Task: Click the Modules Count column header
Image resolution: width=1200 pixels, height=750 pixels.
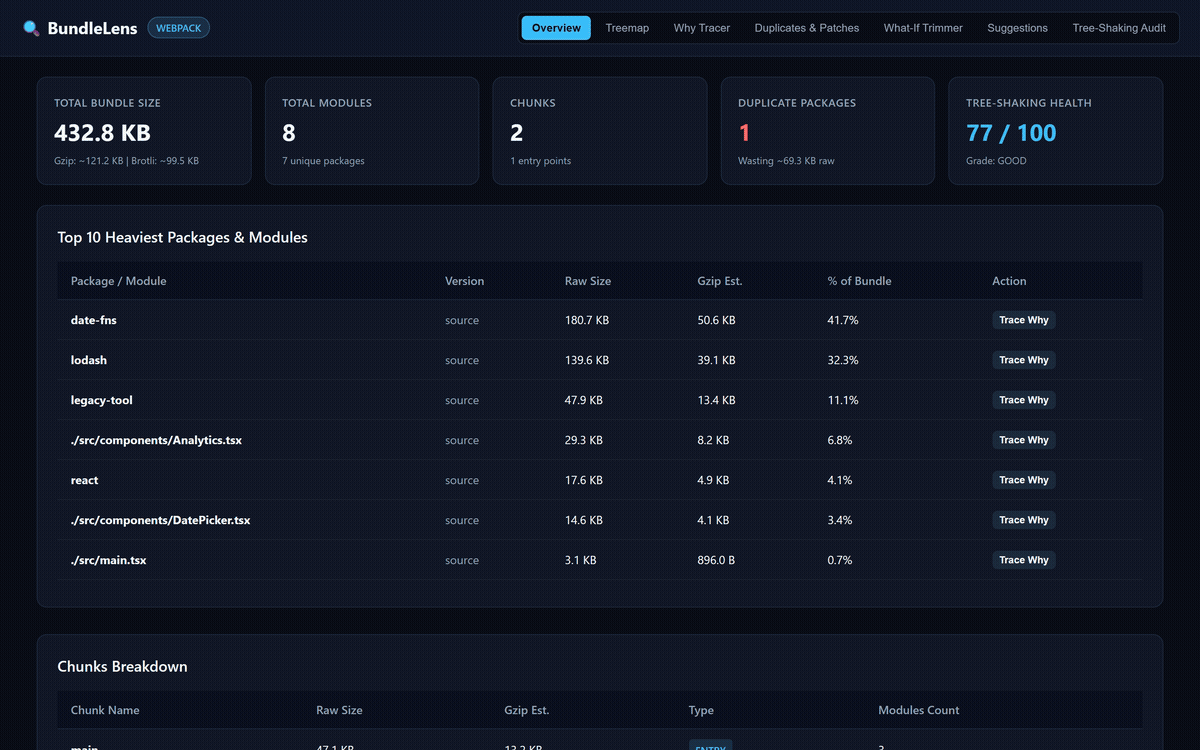Action: click(918, 710)
